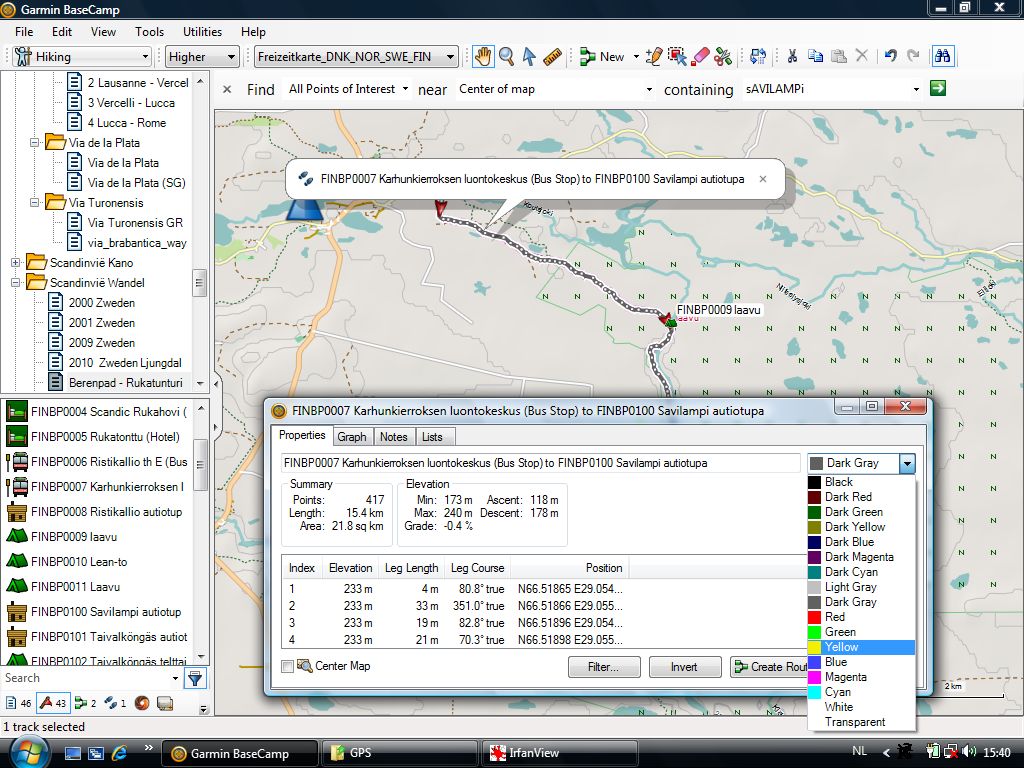Select the Pan hand tool
Viewport: 1024px width, 768px height.
tap(483, 57)
